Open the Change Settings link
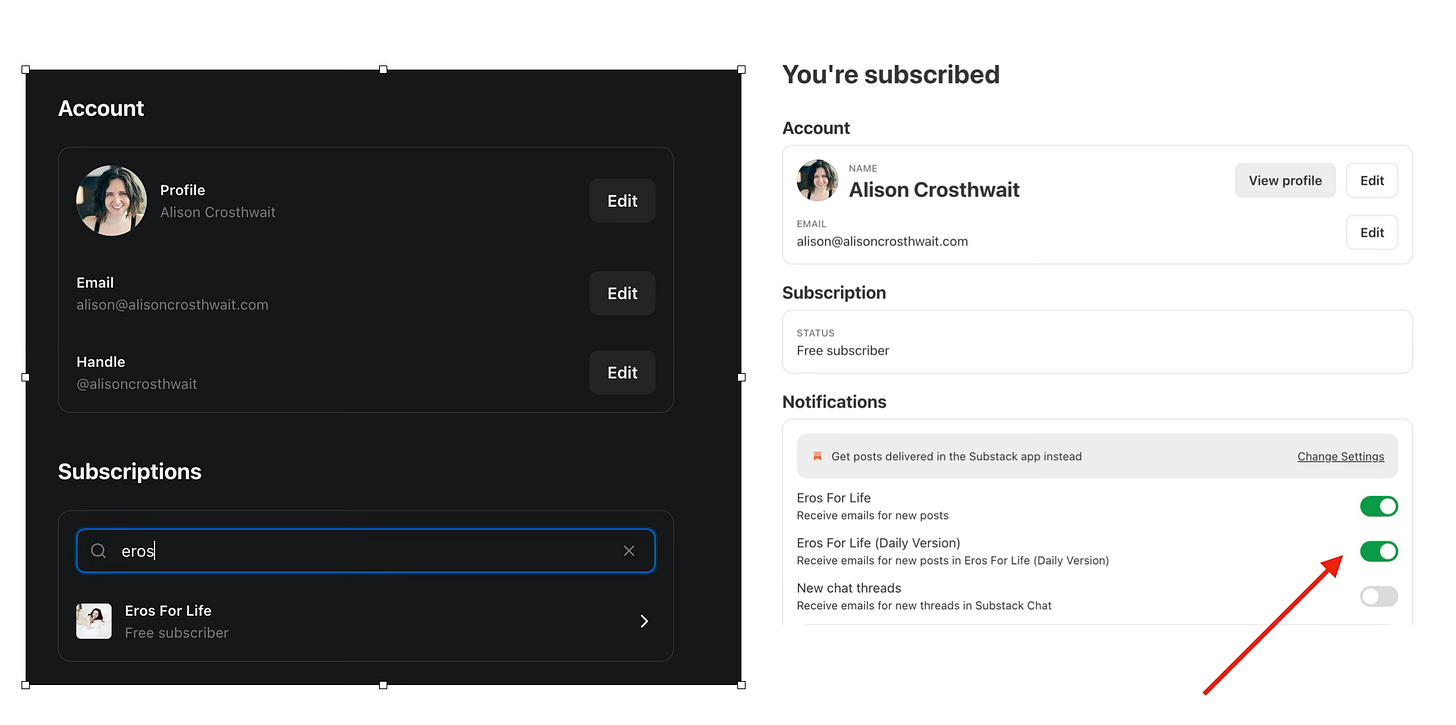1456x725 pixels. point(1341,456)
